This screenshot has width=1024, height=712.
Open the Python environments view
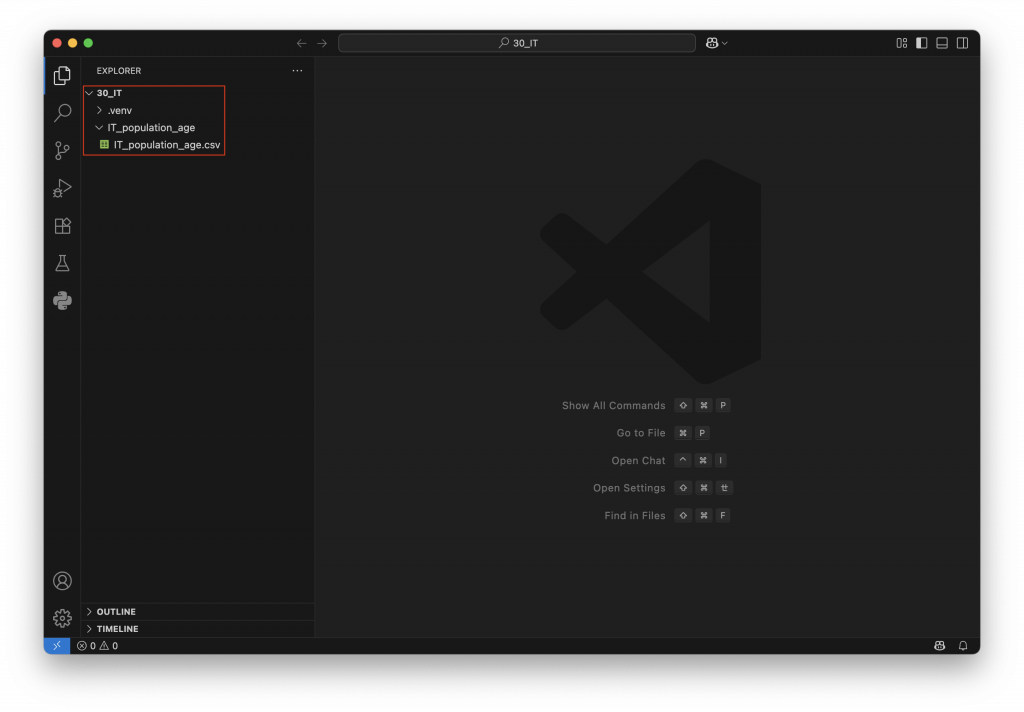(62, 300)
